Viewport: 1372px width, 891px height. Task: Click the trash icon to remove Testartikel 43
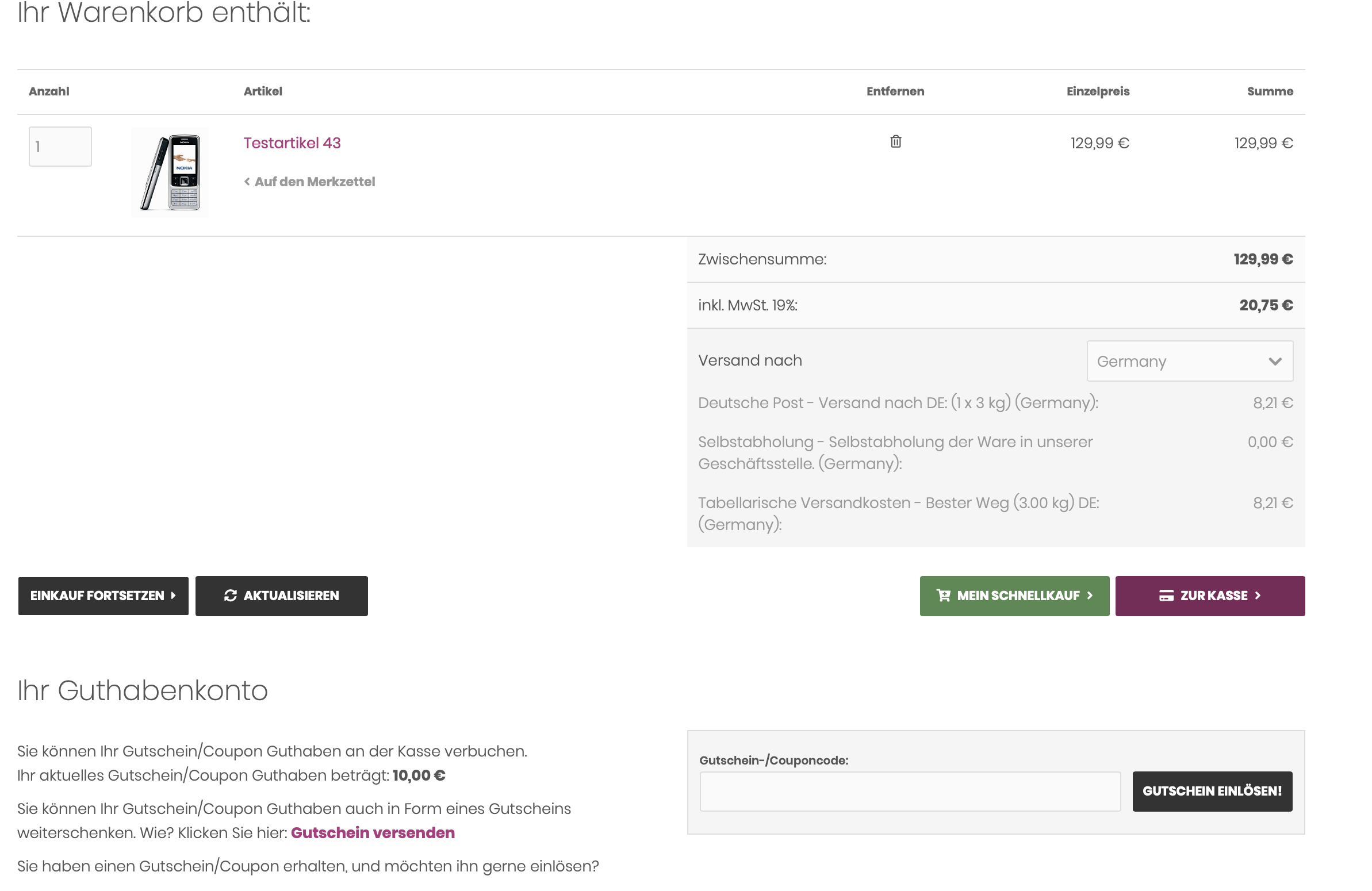895,141
